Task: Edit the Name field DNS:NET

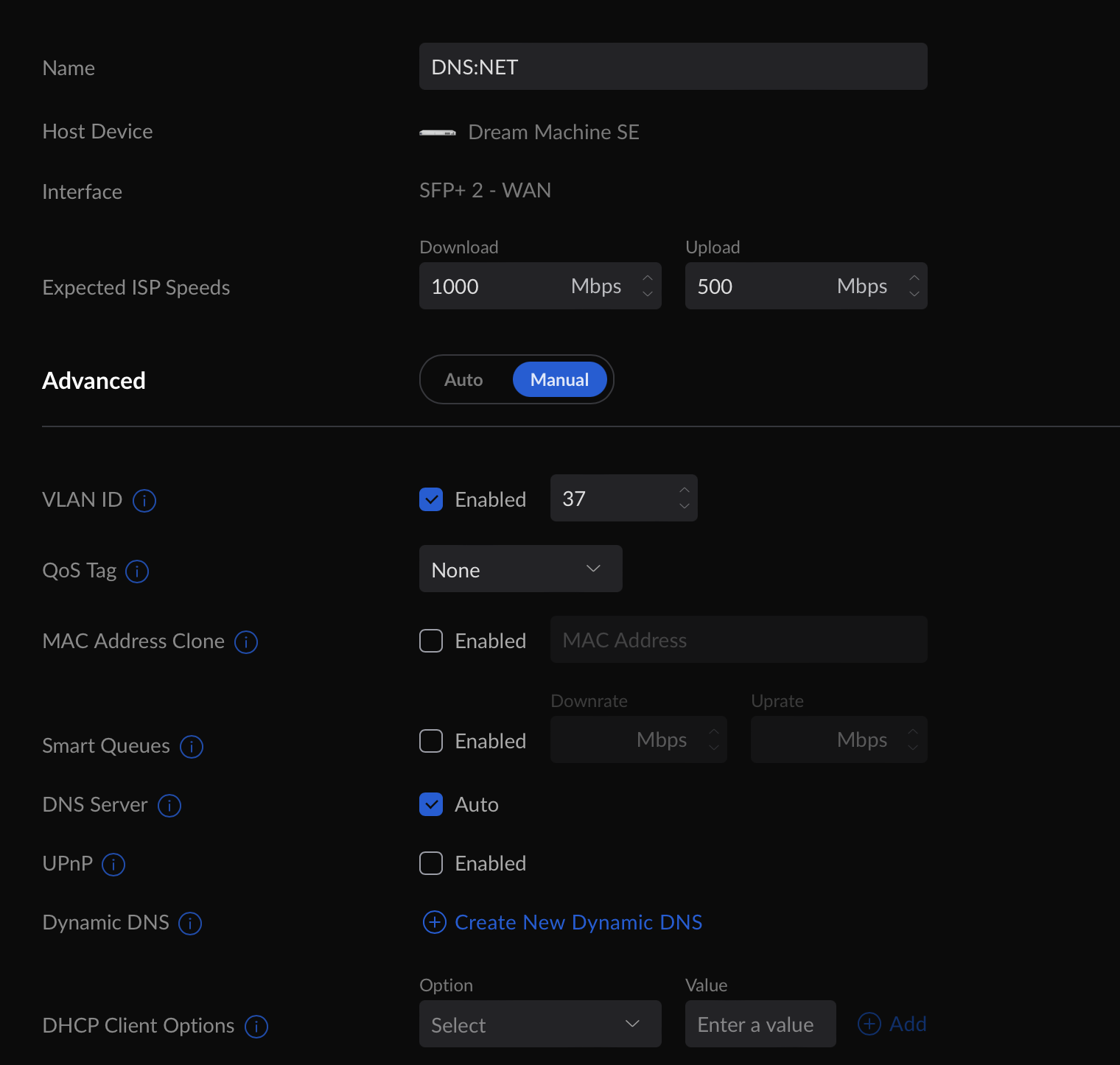Action: [x=673, y=66]
